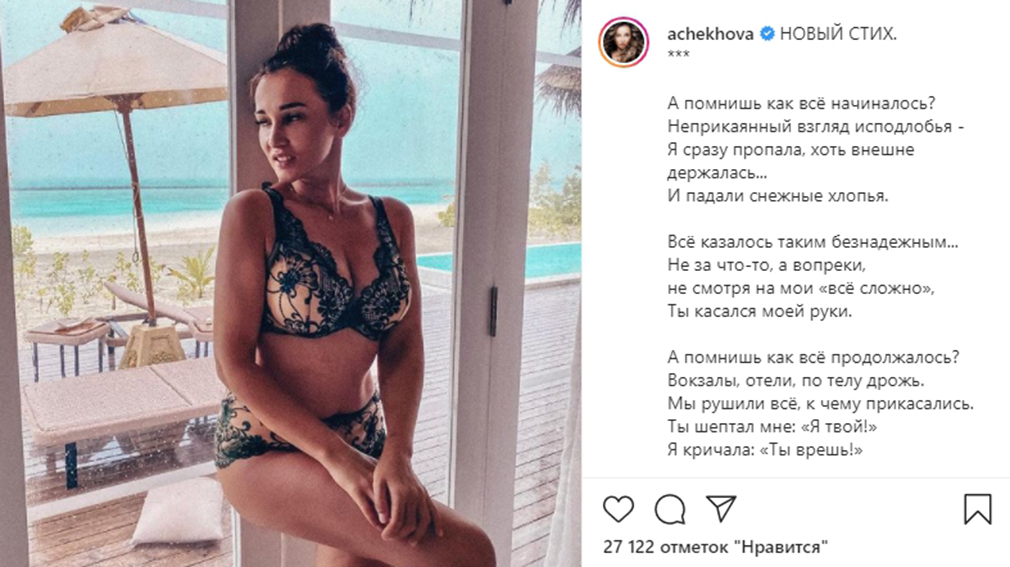Open comments via the speech bubble icon
The image size is (1010, 567).
[670, 509]
